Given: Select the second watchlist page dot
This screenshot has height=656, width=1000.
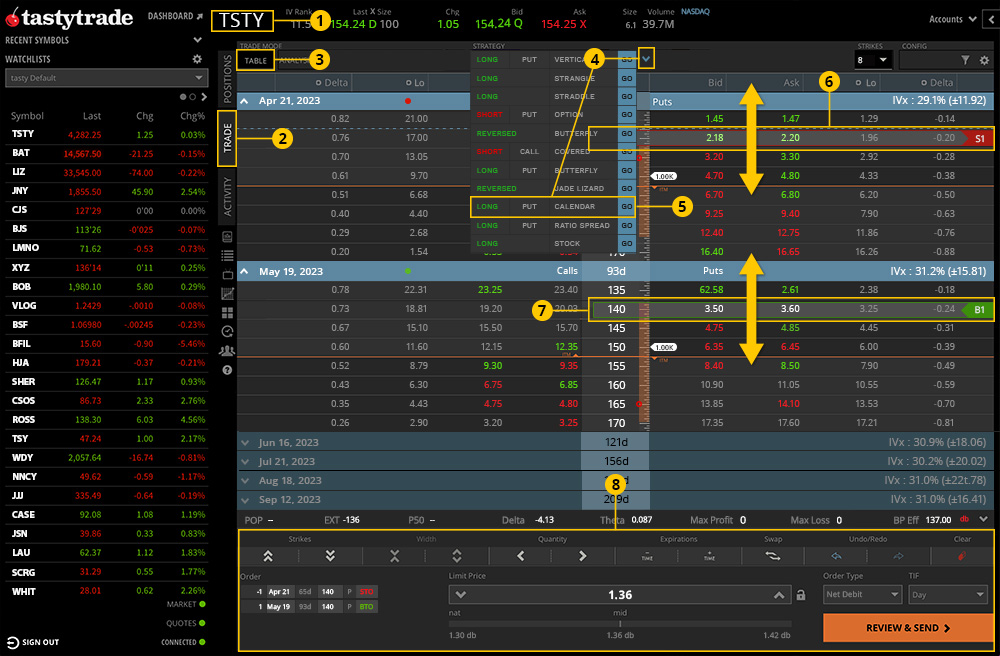Looking at the screenshot, I should point(193,97).
